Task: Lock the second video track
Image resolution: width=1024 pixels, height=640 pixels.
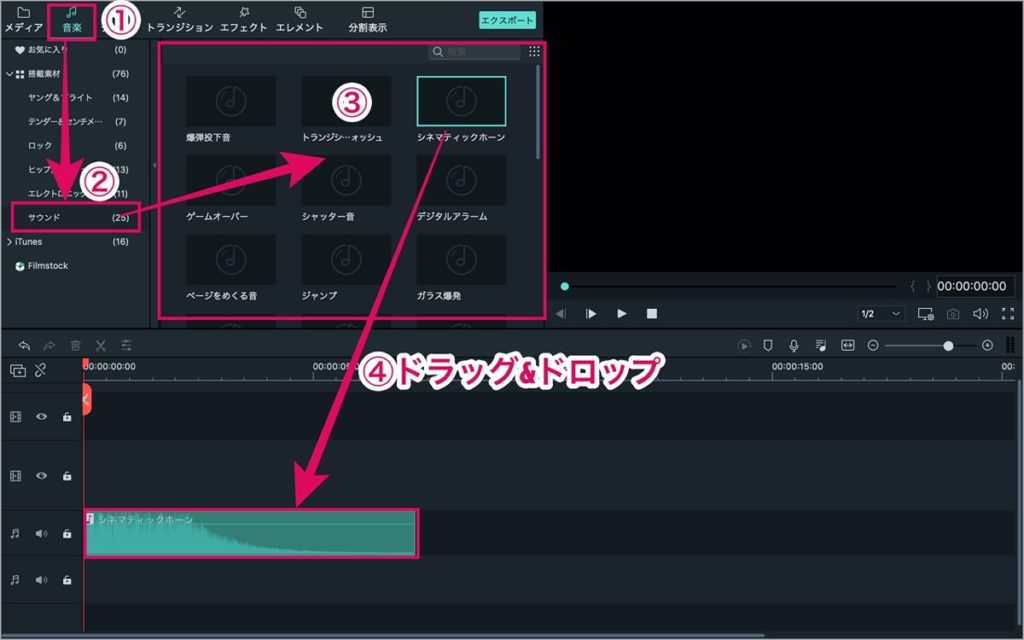Action: pos(67,476)
